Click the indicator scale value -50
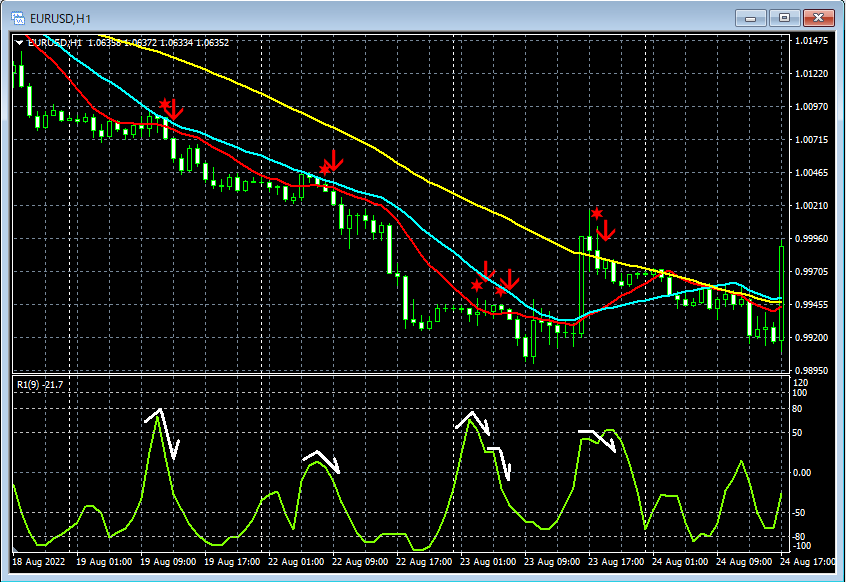 [799, 512]
